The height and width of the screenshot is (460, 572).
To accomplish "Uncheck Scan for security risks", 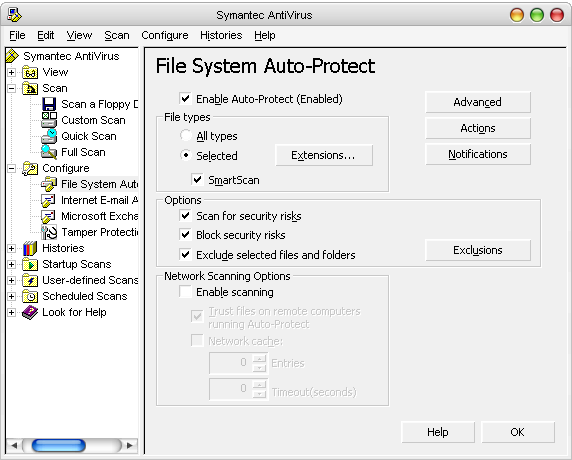I will pos(185,216).
